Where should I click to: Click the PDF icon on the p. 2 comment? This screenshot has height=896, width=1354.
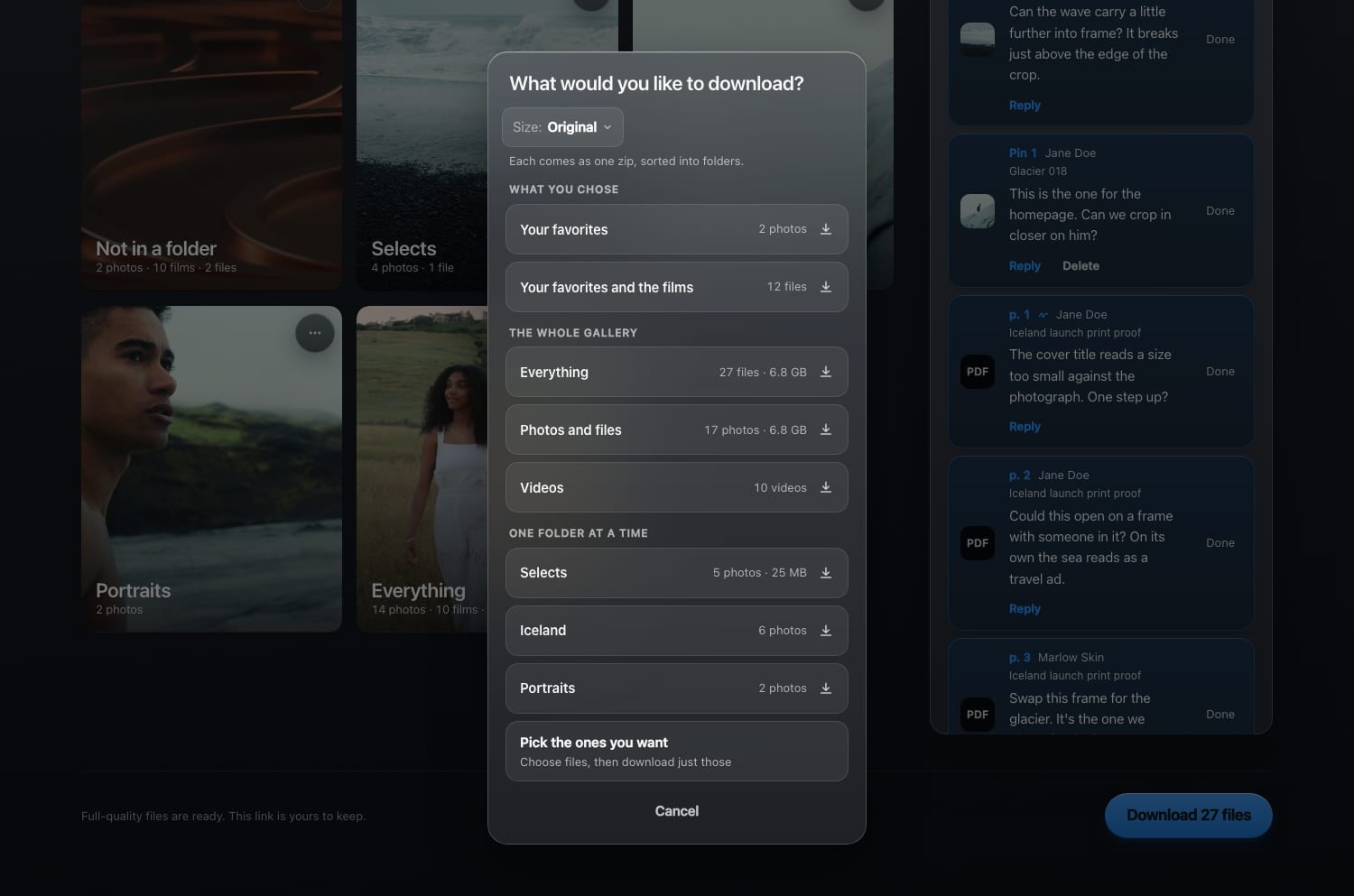click(x=978, y=543)
